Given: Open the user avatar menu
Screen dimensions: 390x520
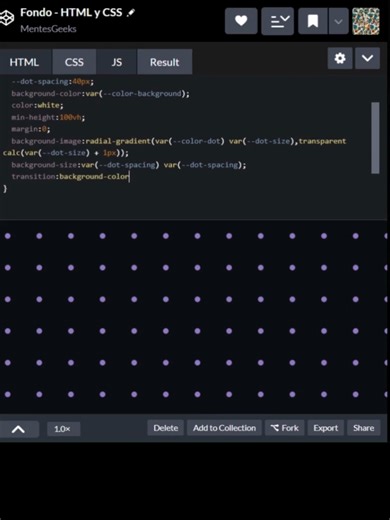Looking at the screenshot, I should tap(366, 21).
